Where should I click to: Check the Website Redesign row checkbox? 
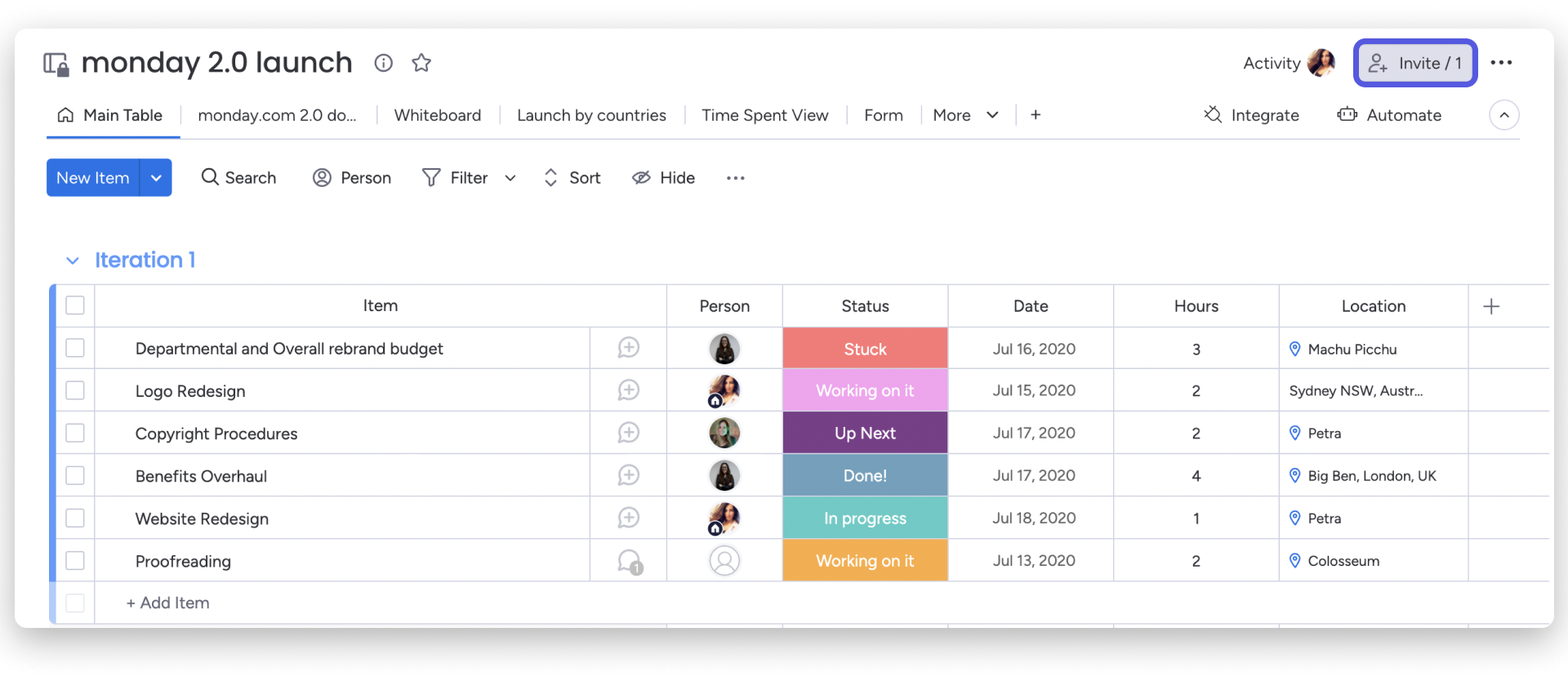[x=75, y=518]
